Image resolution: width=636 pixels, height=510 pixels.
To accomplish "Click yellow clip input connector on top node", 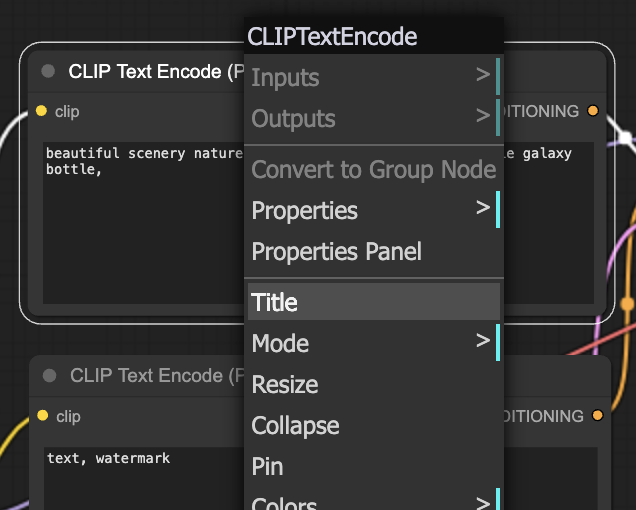I will [x=41, y=111].
